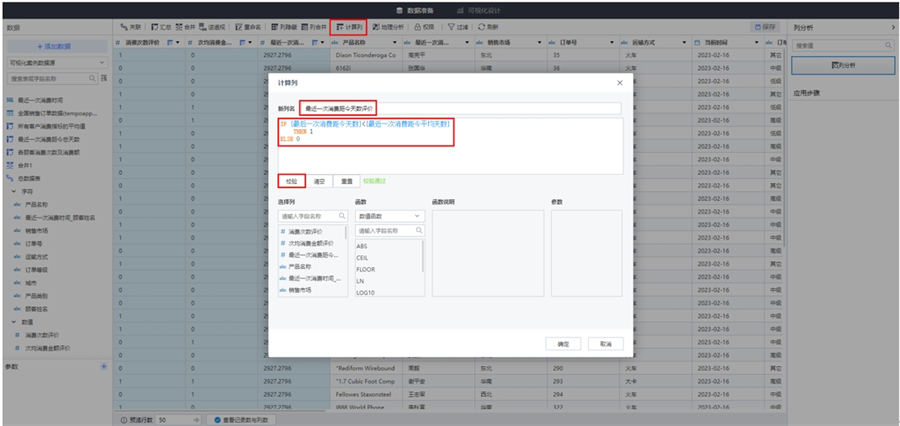Screen dimensions: 900x426
Task: Click the plus icon beside 参数
Action: point(103,366)
